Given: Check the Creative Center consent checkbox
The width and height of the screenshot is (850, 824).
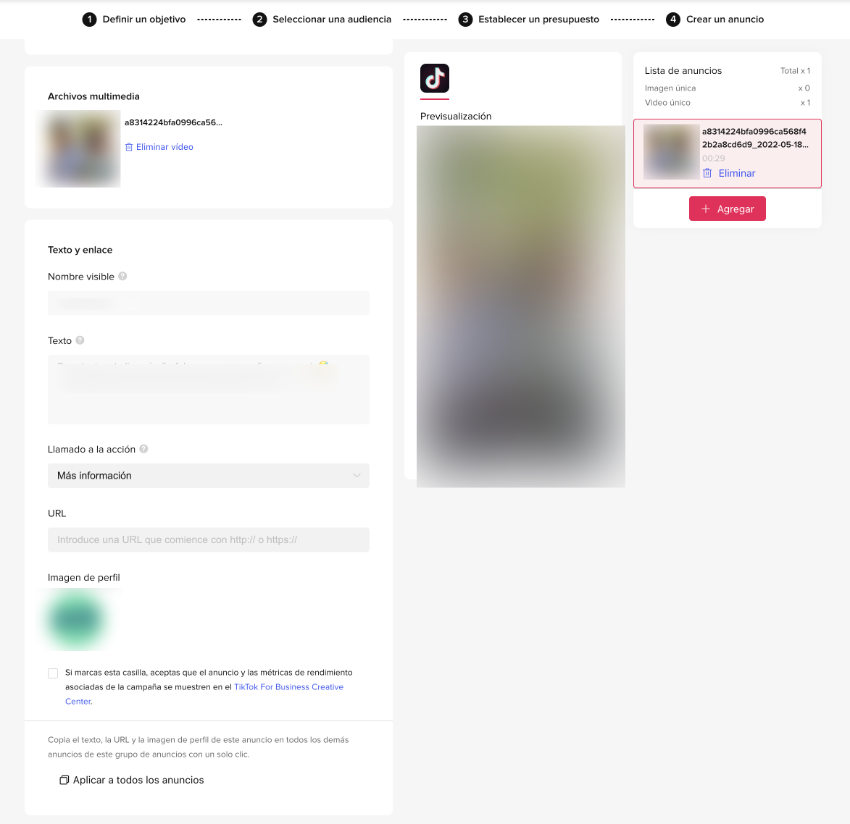Looking at the screenshot, I should tap(53, 673).
